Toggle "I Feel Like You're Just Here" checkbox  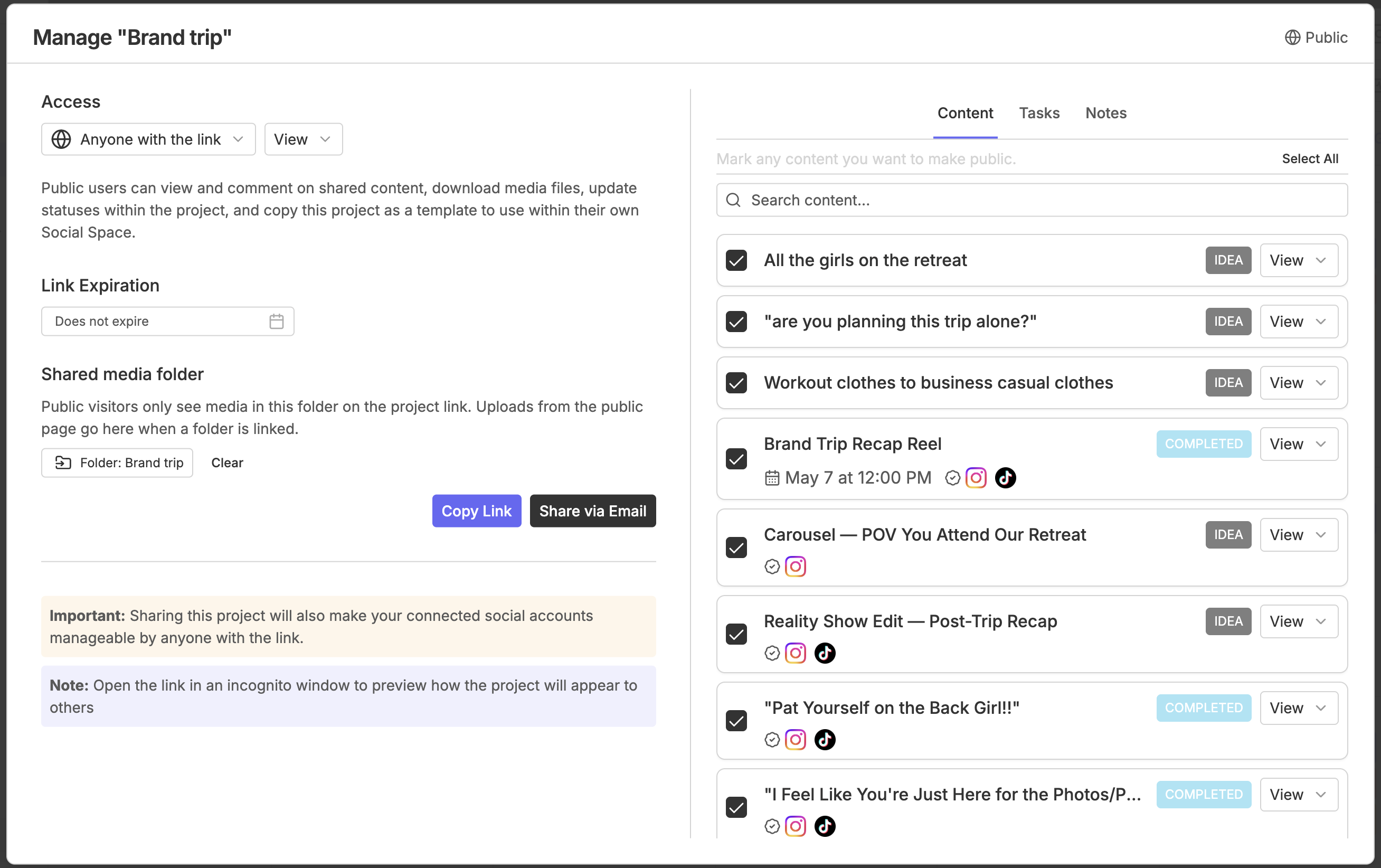coord(736,808)
